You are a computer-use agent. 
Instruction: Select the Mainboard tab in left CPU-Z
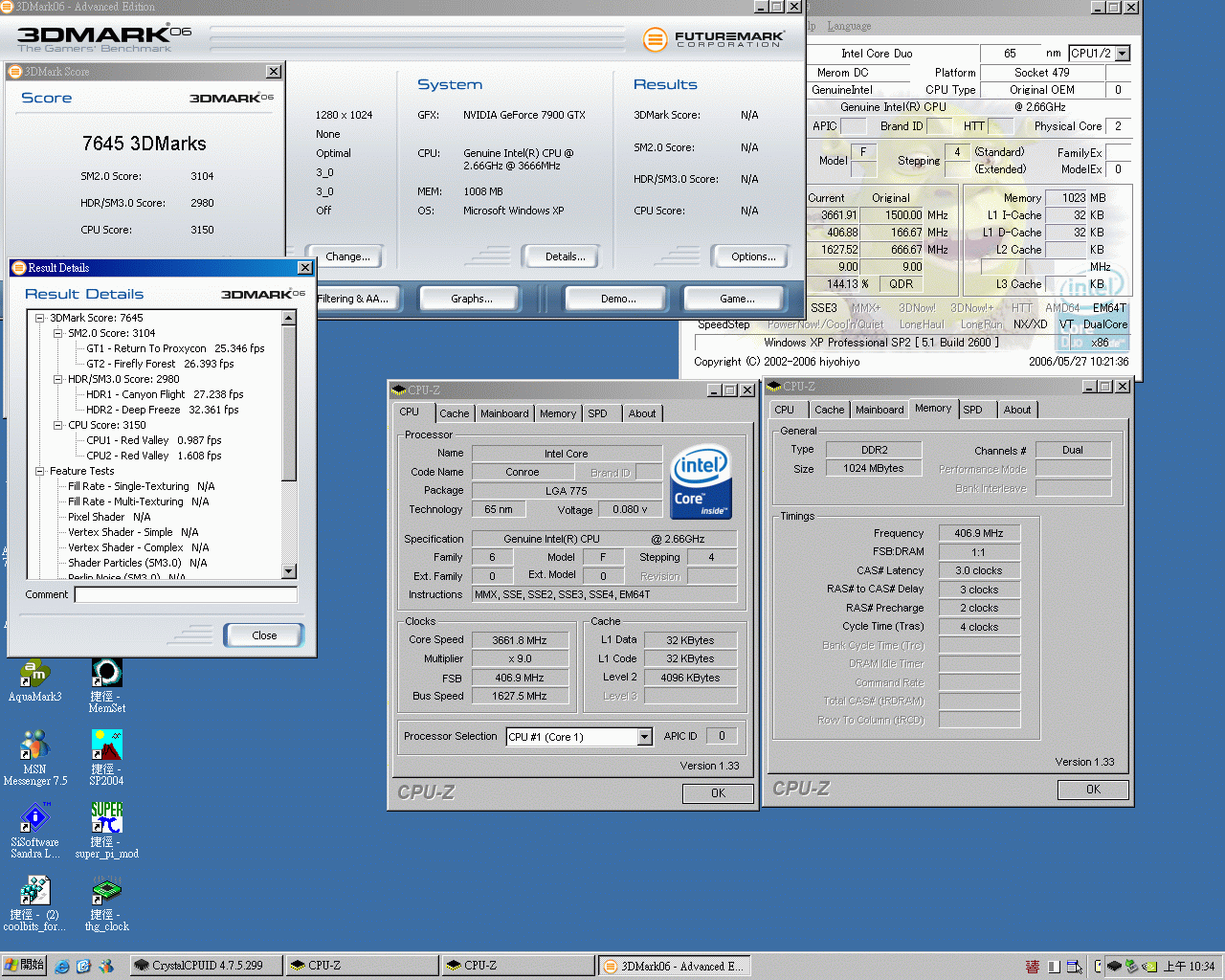(504, 413)
